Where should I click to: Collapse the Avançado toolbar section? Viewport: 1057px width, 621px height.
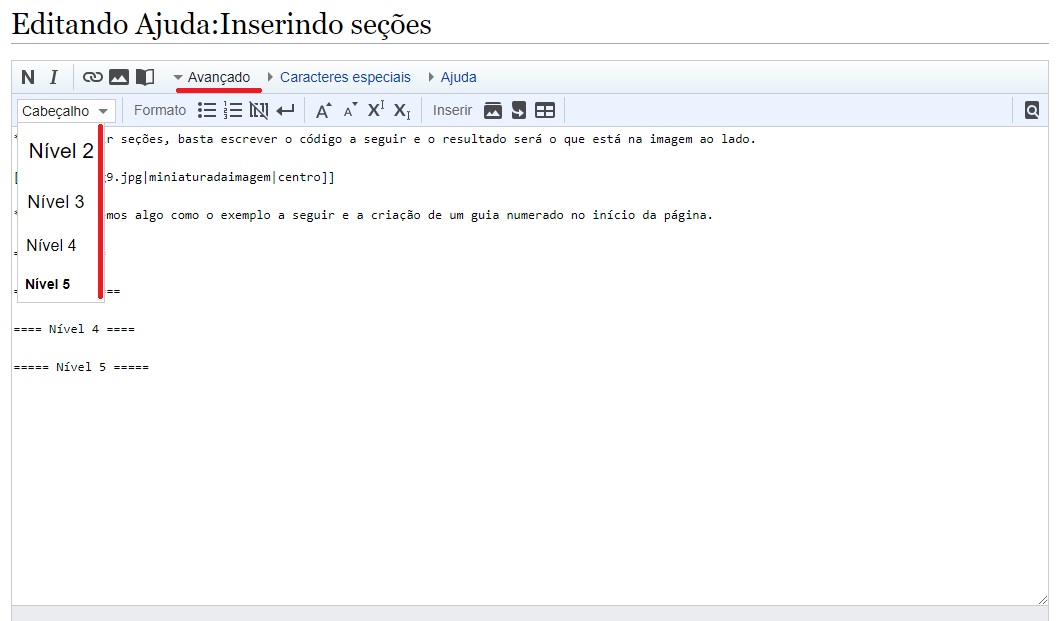tap(212, 77)
